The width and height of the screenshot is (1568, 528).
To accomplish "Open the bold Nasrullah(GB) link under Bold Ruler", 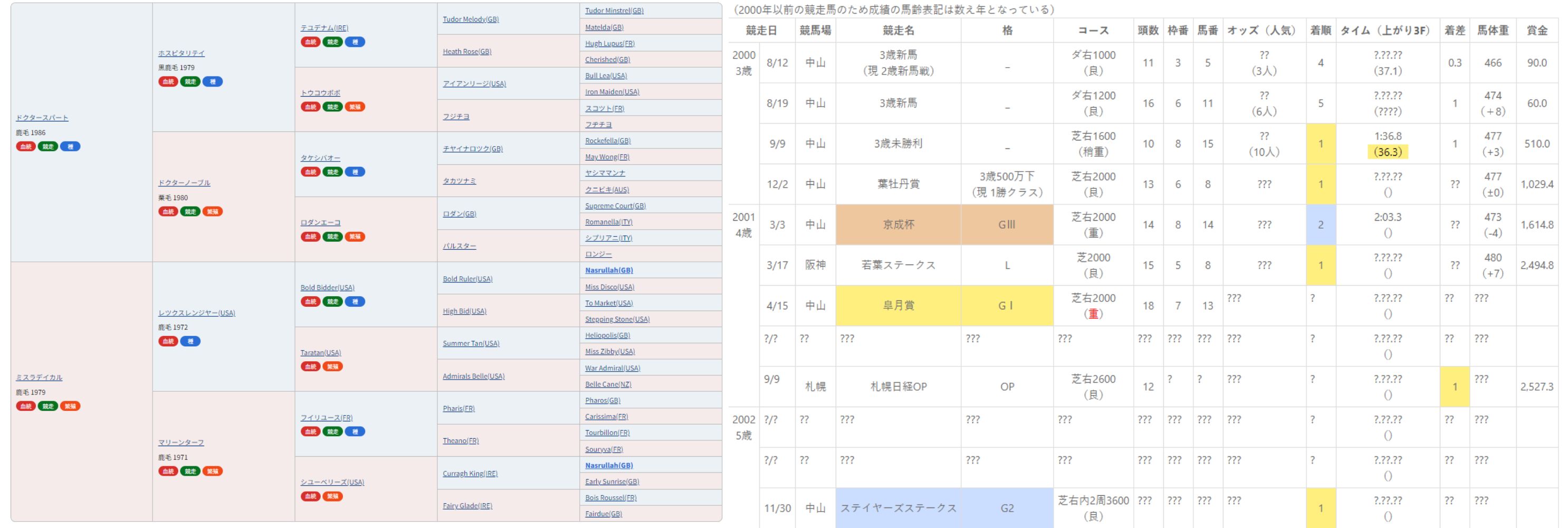I will (609, 270).
